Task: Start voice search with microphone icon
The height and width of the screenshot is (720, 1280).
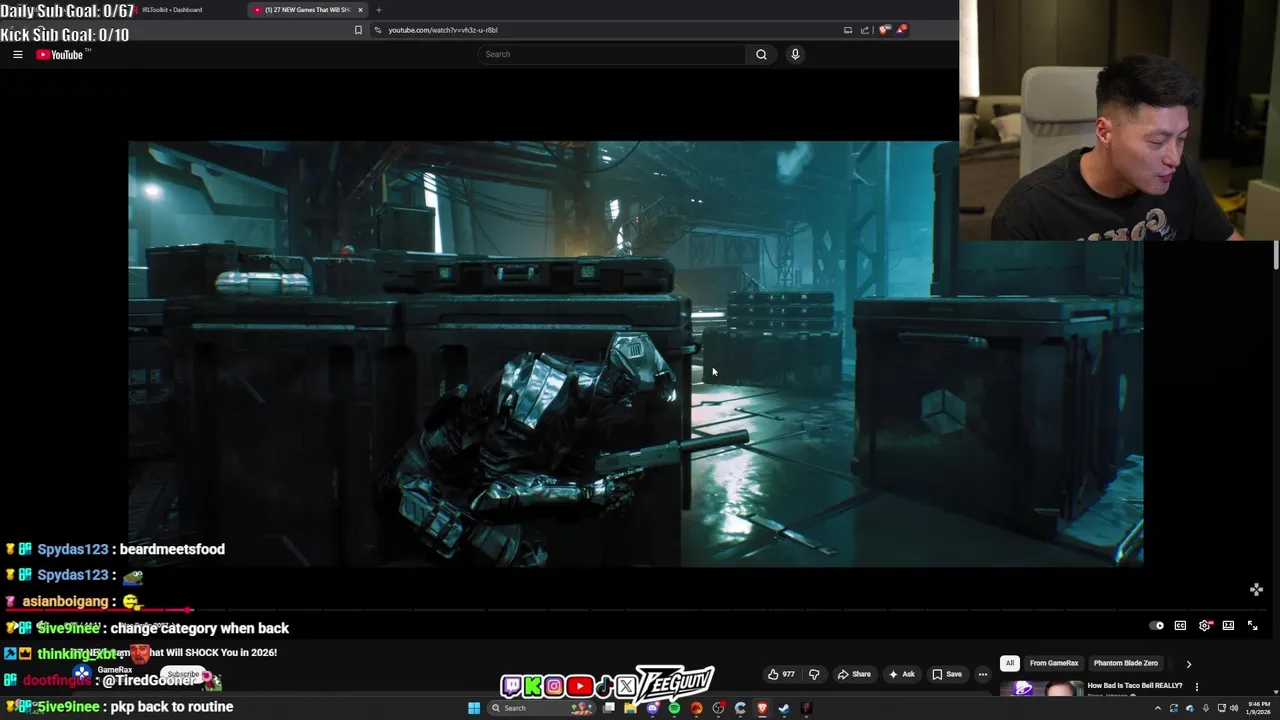Action: (795, 54)
